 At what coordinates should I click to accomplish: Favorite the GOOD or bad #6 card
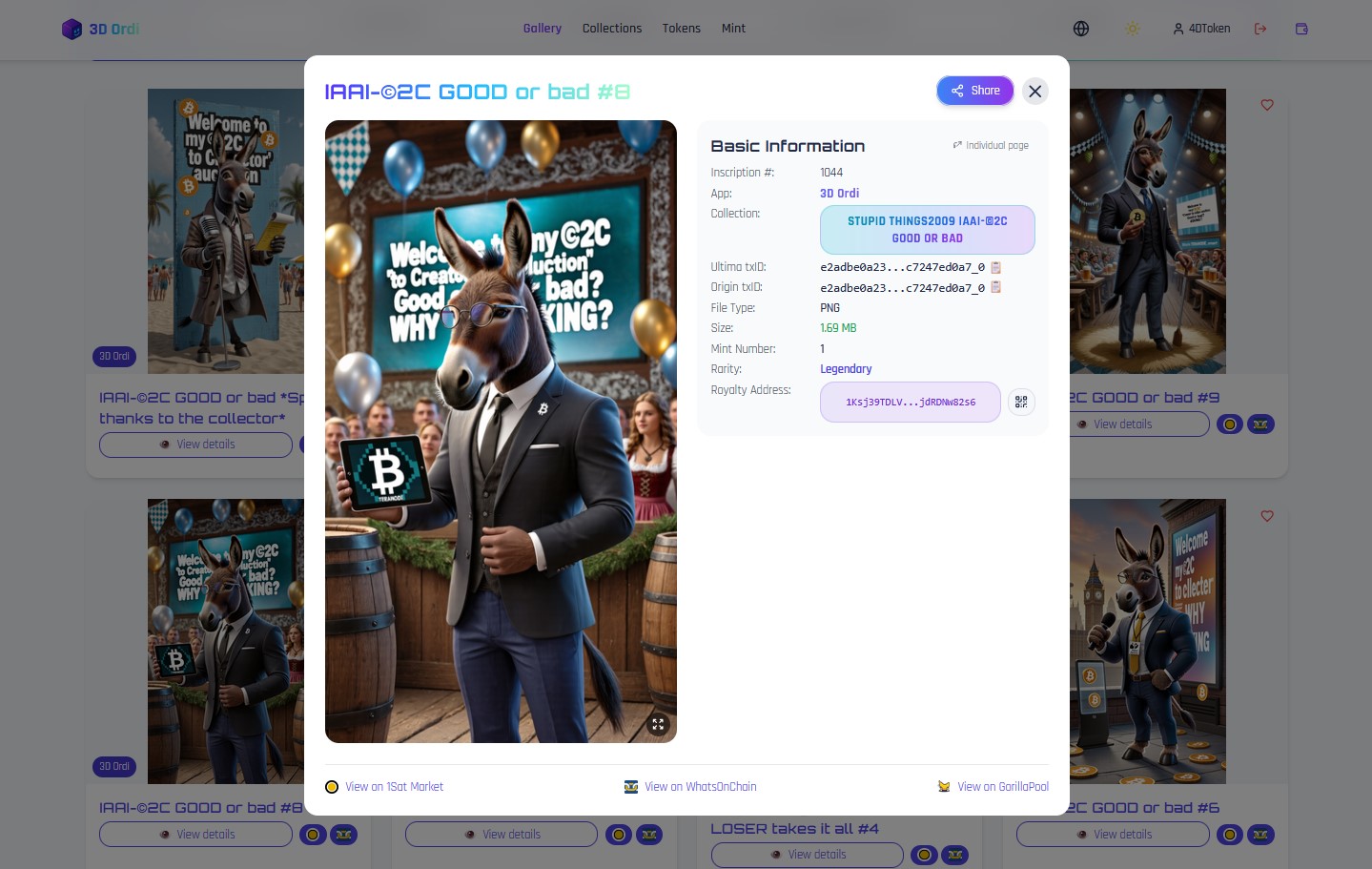(1267, 516)
